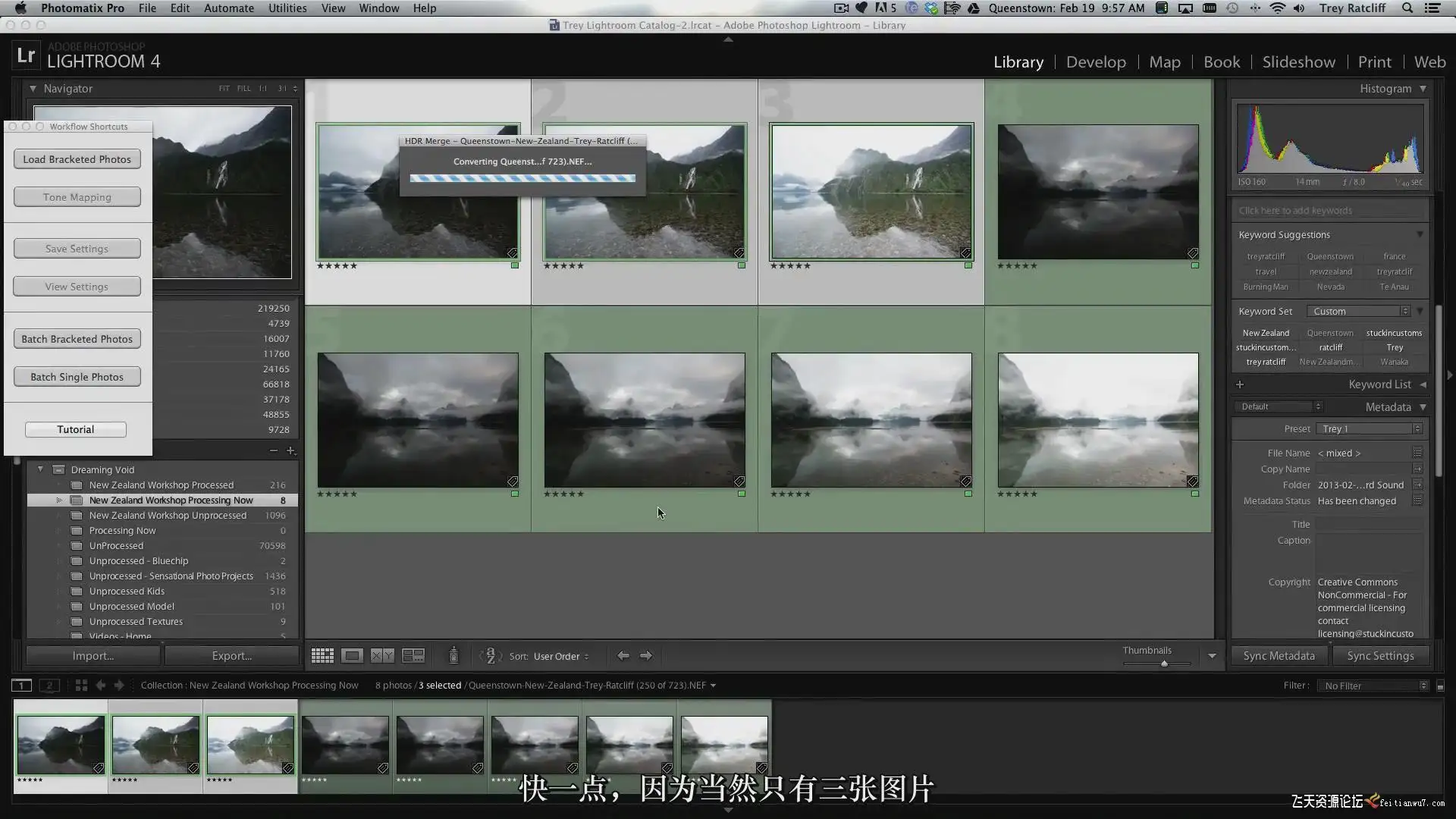The image size is (1456, 819).
Task: Open the Photomatix Tutorial button
Action: tap(76, 429)
